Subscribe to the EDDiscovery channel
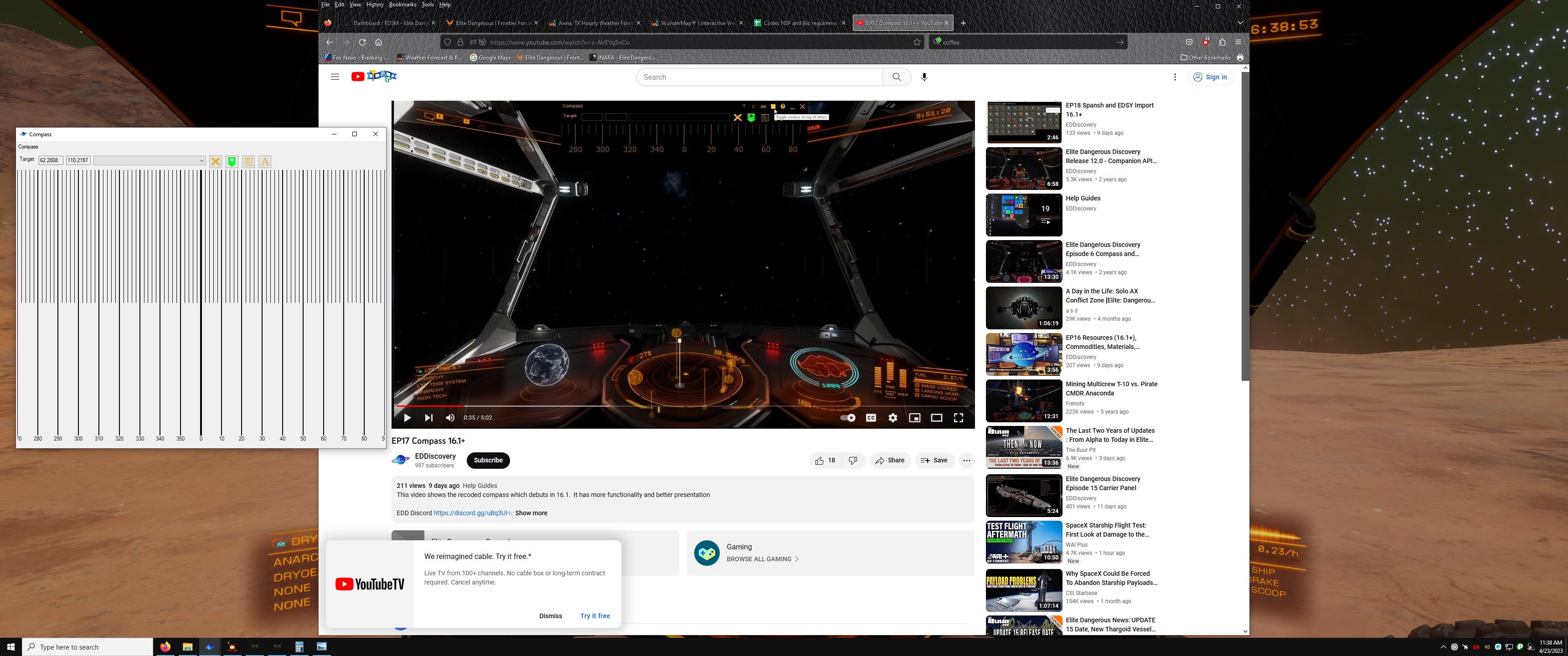Viewport: 1568px width, 656px height. [x=488, y=460]
